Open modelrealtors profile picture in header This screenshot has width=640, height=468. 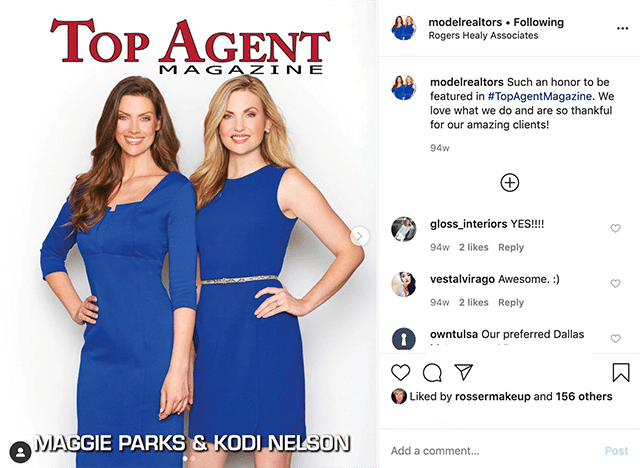coord(404,28)
